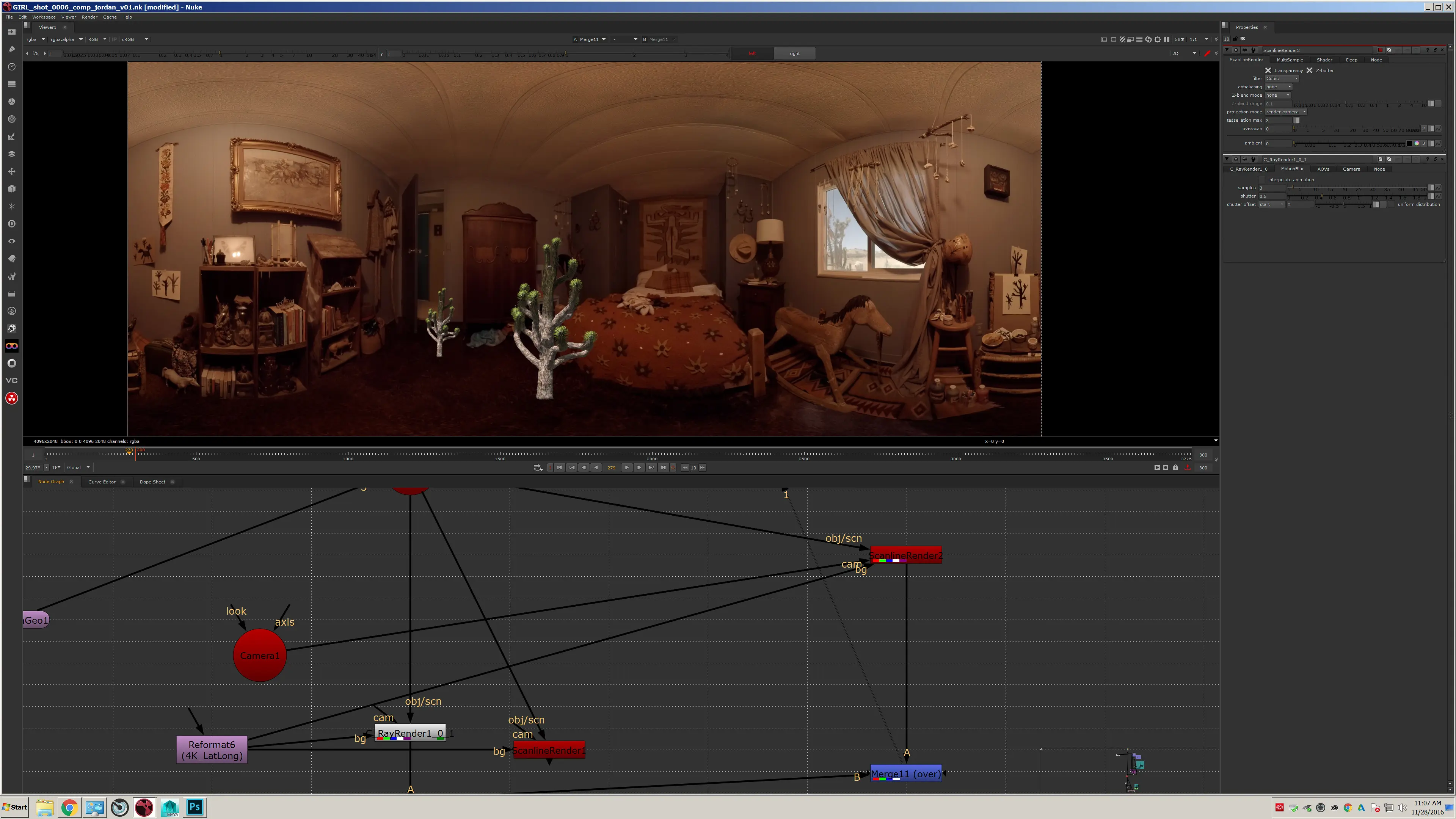Collapse the ScanlineRender2 properties panel
Viewport: 1456px width, 819px height.
(1227, 50)
